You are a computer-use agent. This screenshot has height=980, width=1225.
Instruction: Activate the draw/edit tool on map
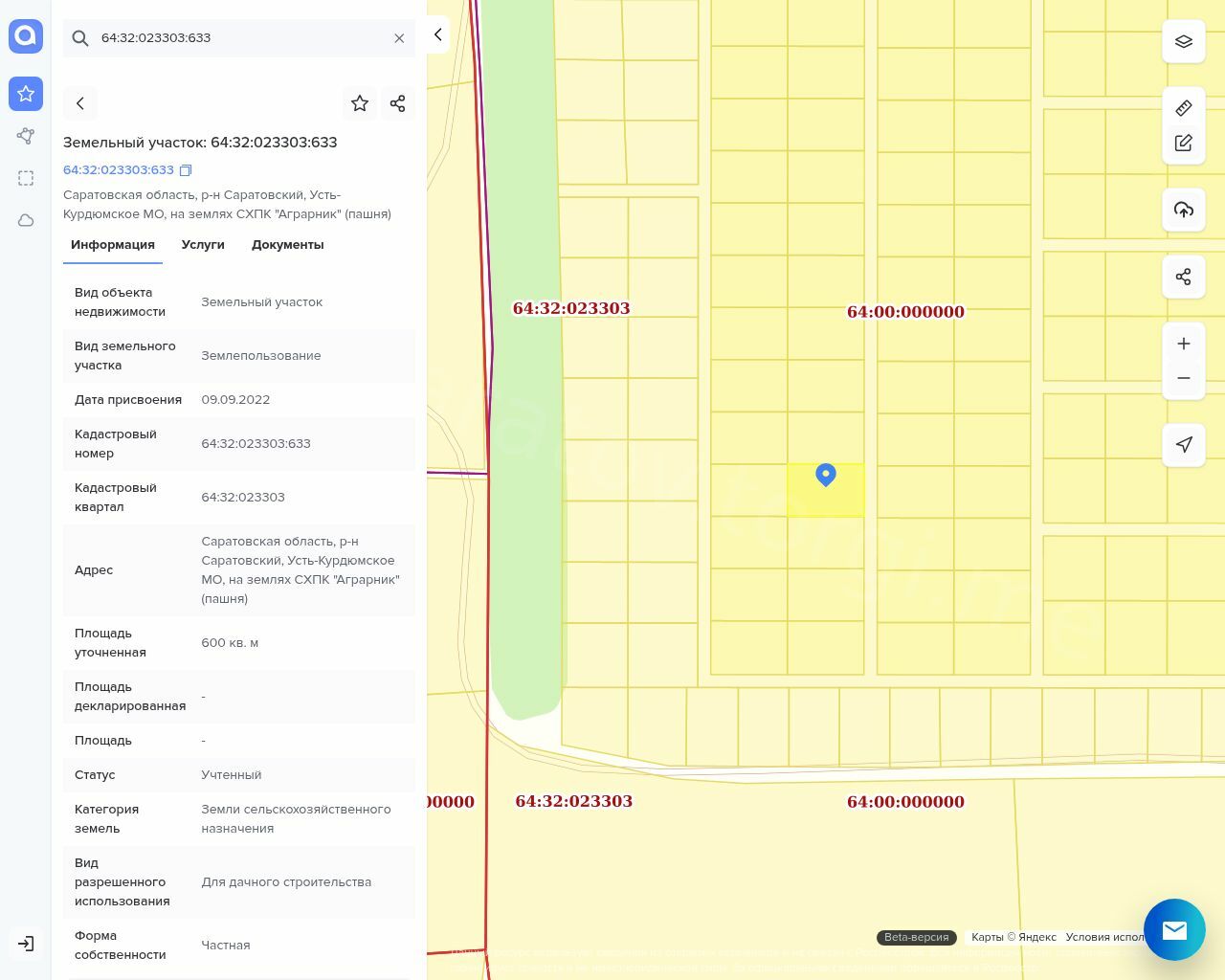click(x=1184, y=143)
